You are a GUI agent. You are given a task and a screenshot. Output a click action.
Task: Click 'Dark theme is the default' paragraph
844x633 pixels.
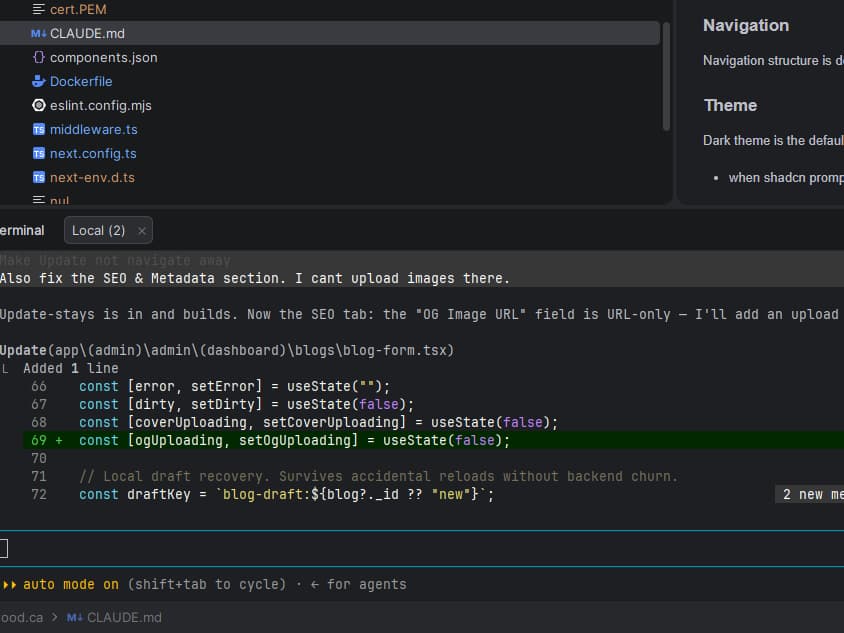tap(773, 140)
